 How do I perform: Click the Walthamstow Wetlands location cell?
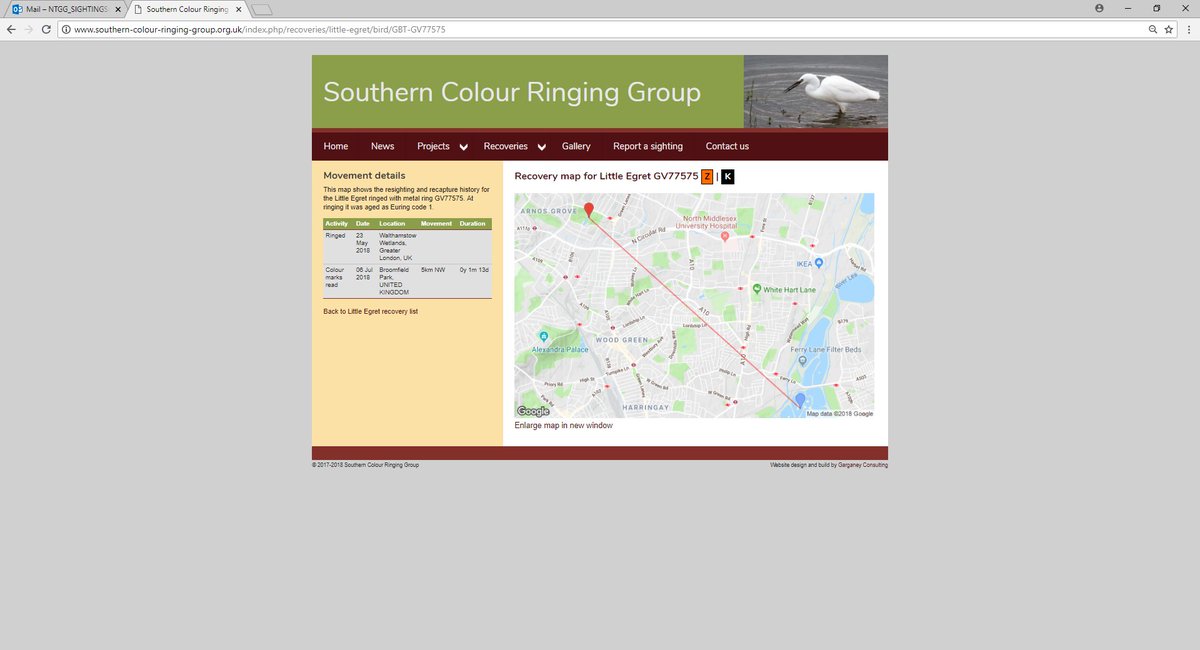(397, 246)
